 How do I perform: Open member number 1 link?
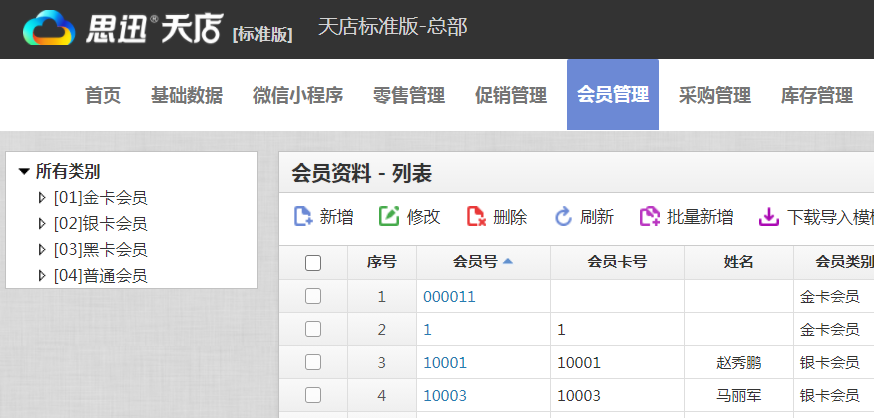tap(428, 330)
